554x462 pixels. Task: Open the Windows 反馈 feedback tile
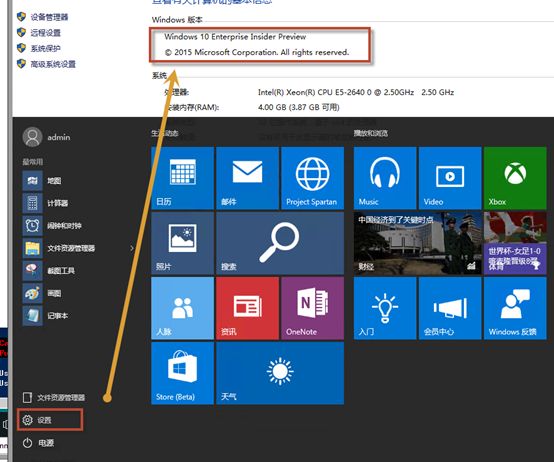pos(515,308)
